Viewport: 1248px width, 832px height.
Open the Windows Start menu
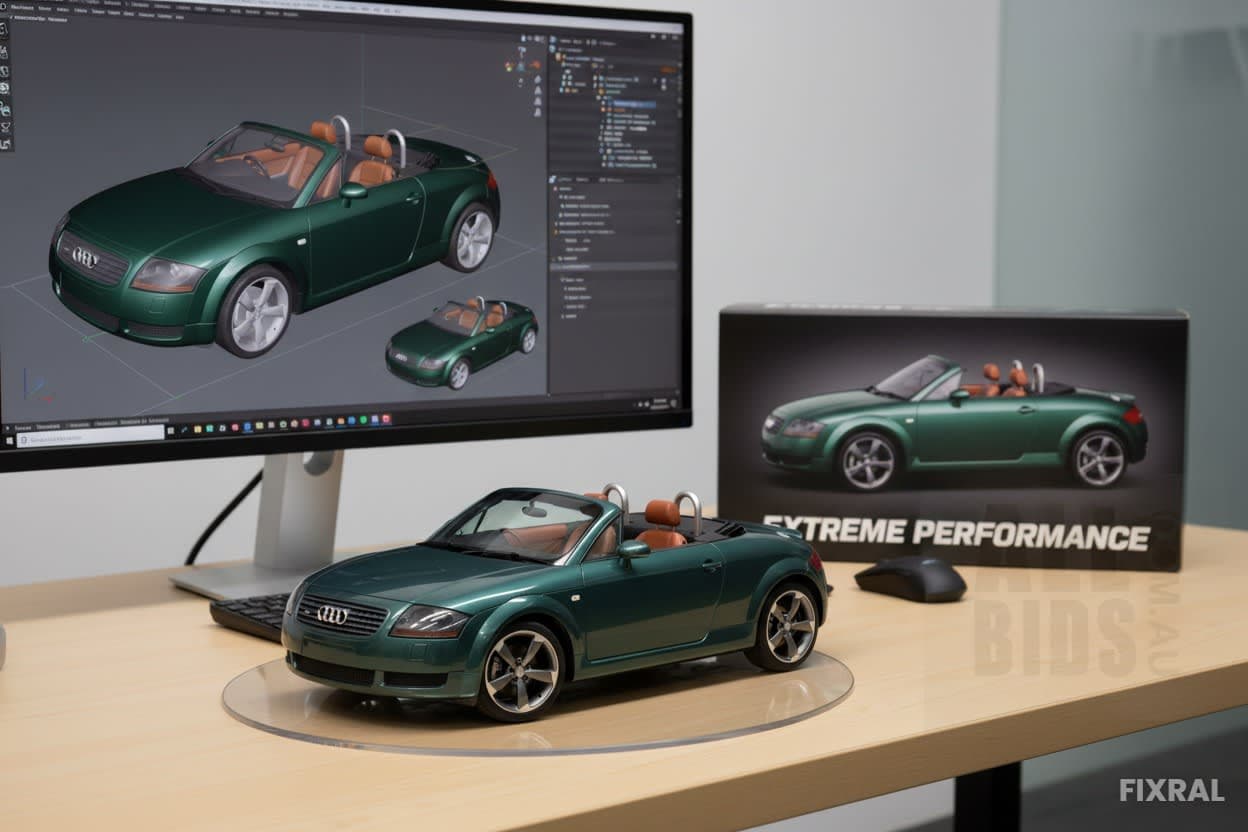point(8,440)
